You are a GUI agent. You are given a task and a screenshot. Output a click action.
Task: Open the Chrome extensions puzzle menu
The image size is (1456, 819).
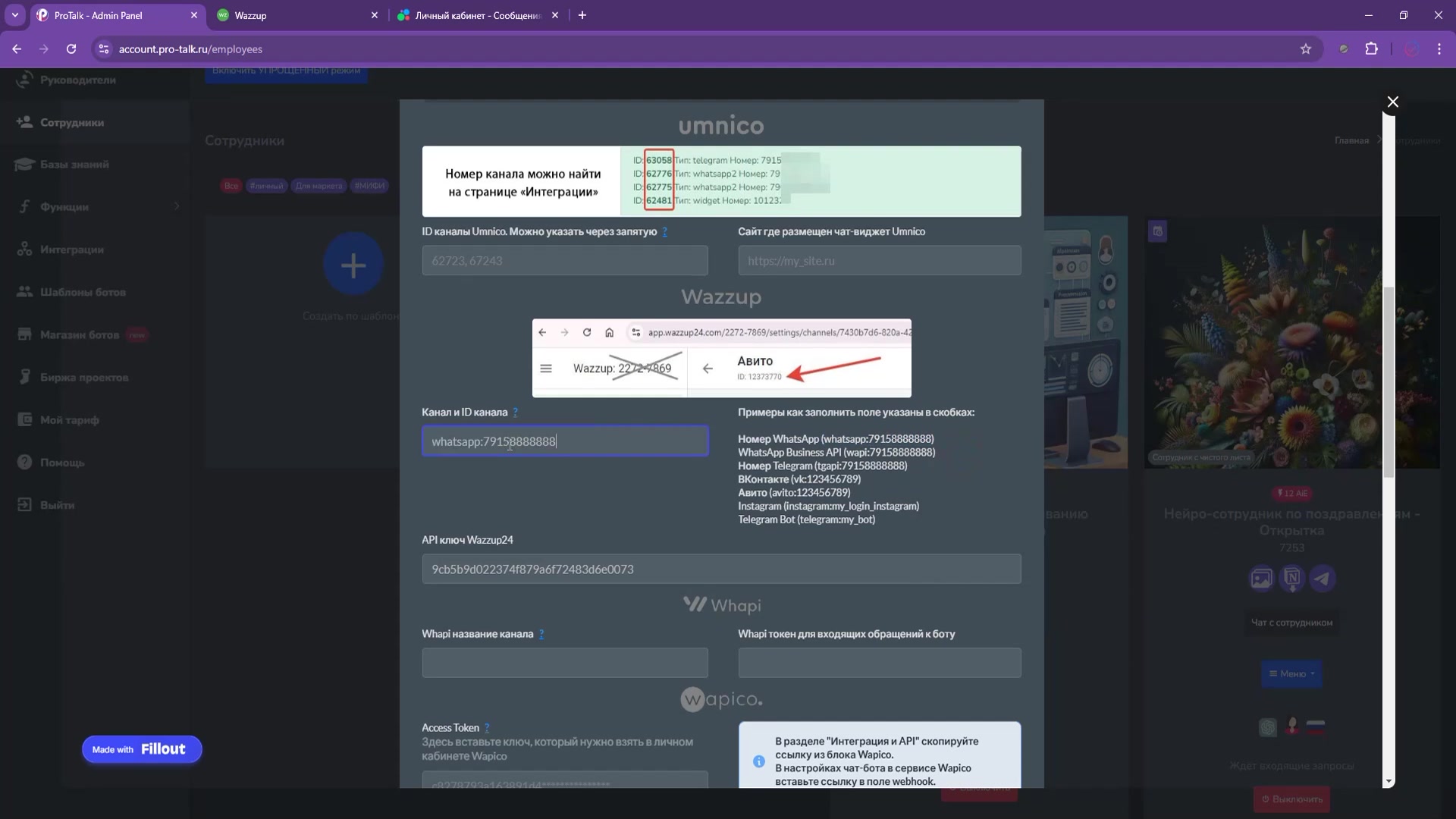pos(1371,49)
